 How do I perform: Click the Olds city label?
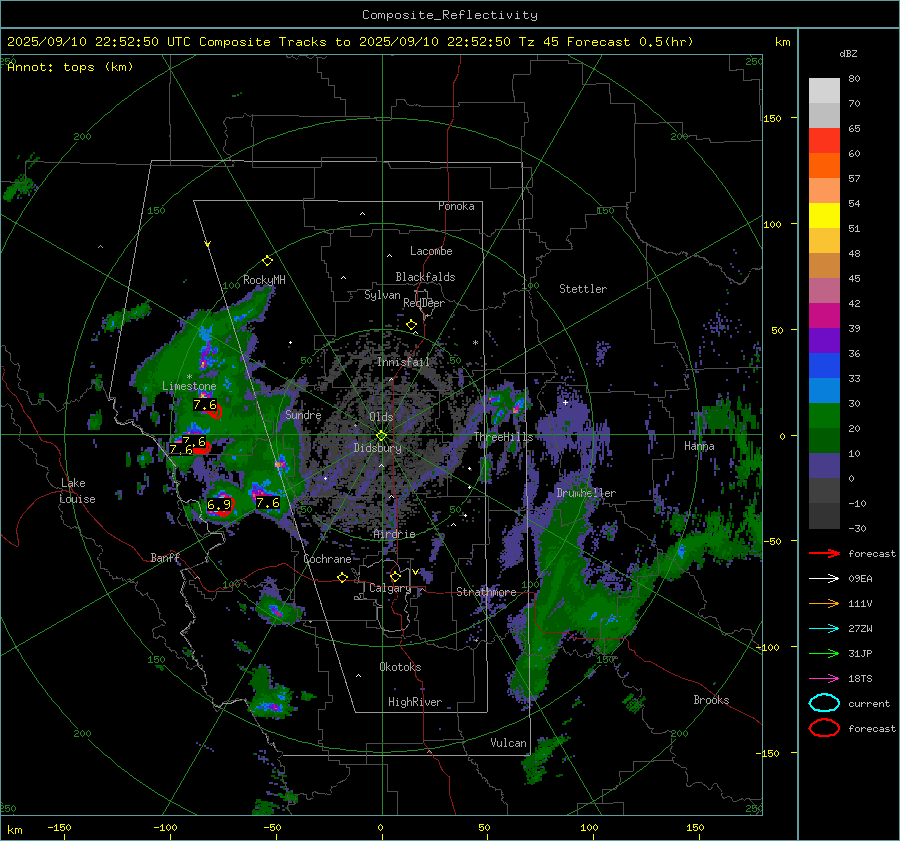[x=381, y=417]
